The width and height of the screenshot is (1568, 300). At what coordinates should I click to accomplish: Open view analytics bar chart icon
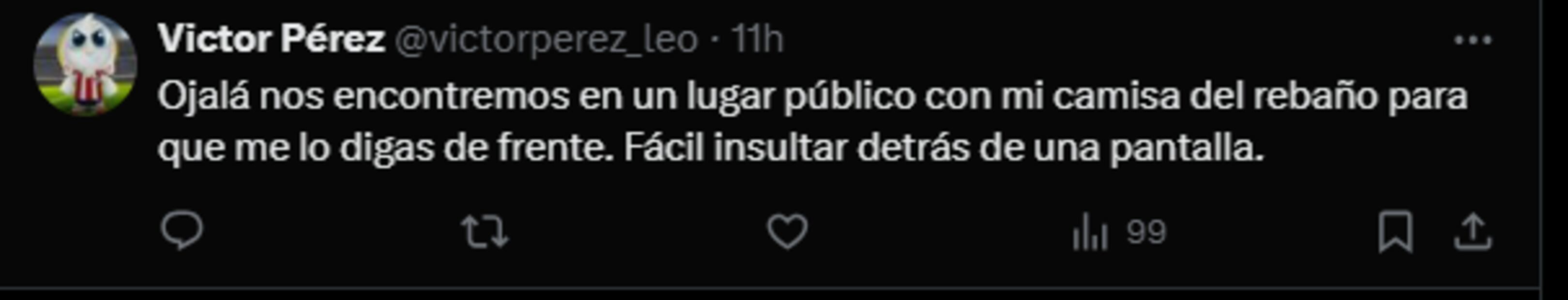click(x=1090, y=232)
